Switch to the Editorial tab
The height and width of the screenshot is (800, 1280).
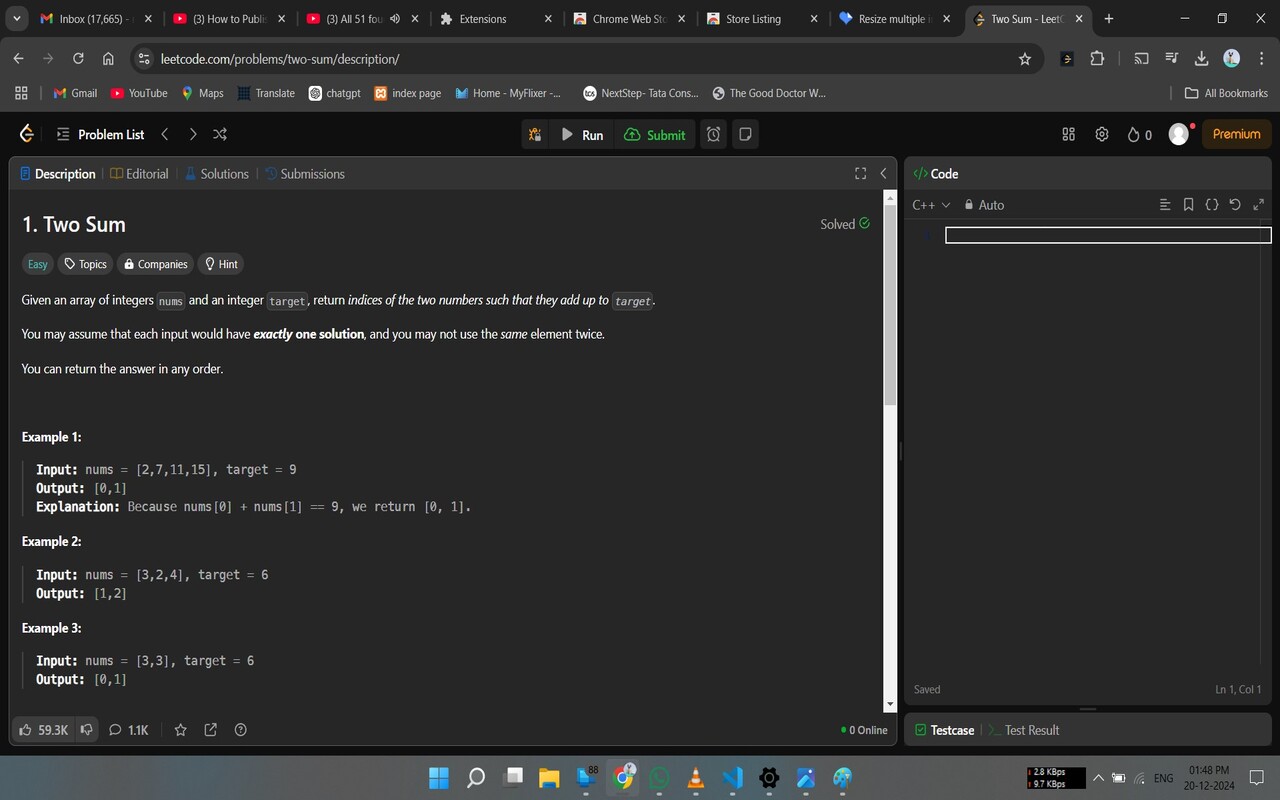pyautogui.click(x=147, y=173)
